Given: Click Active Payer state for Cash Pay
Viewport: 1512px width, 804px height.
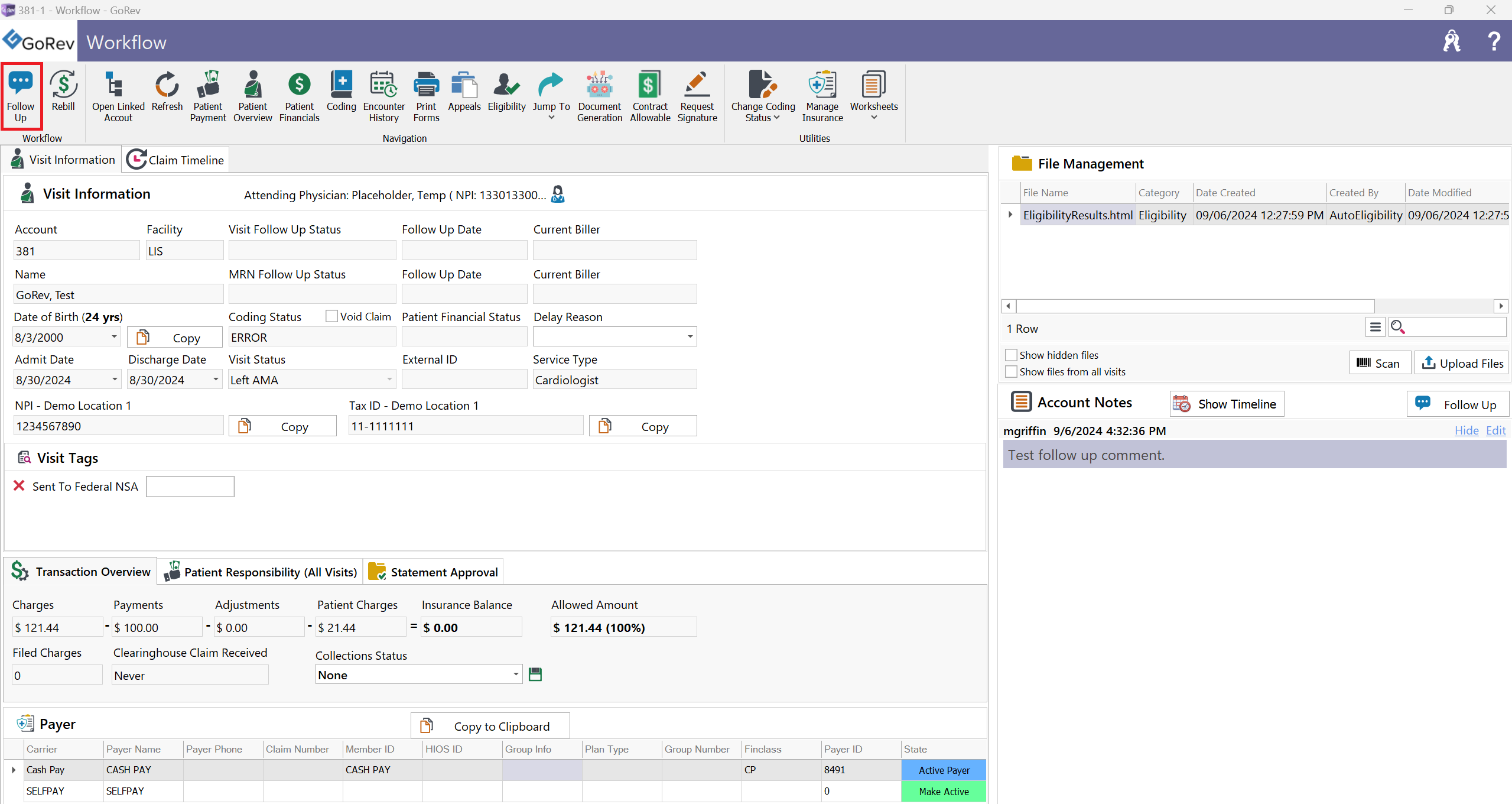Looking at the screenshot, I should (944, 770).
